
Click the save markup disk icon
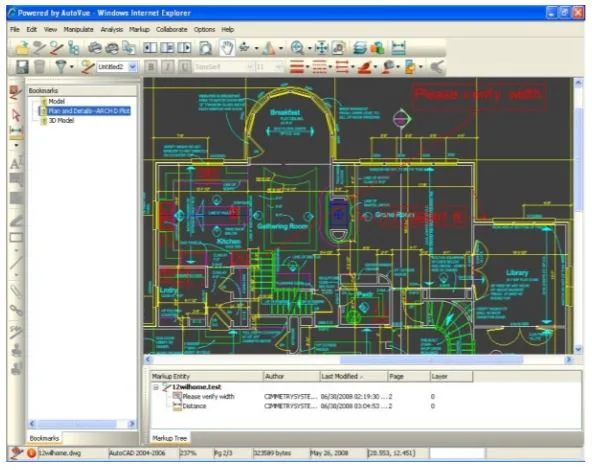point(22,67)
